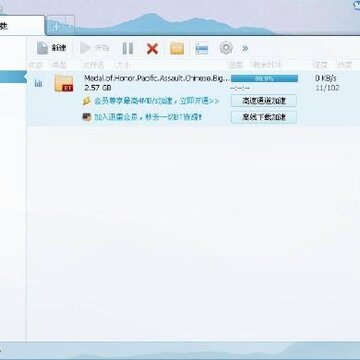This screenshot has height=360, width=360.
Task: Open settings via the gear icon
Action: point(226,48)
